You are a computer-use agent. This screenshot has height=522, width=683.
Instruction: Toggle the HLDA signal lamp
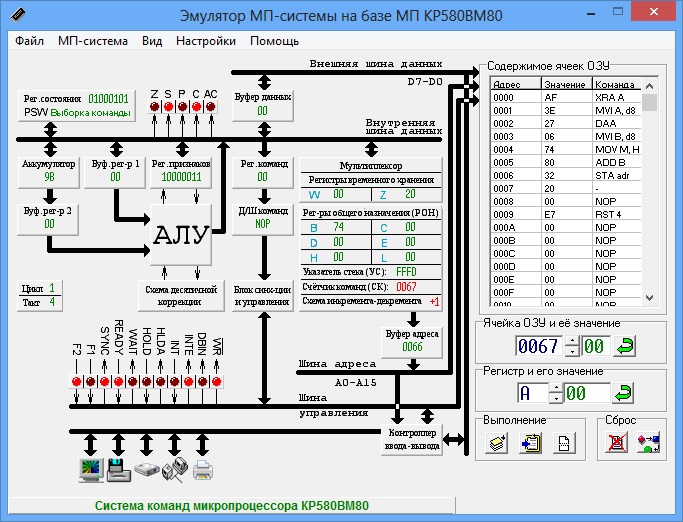click(160, 382)
